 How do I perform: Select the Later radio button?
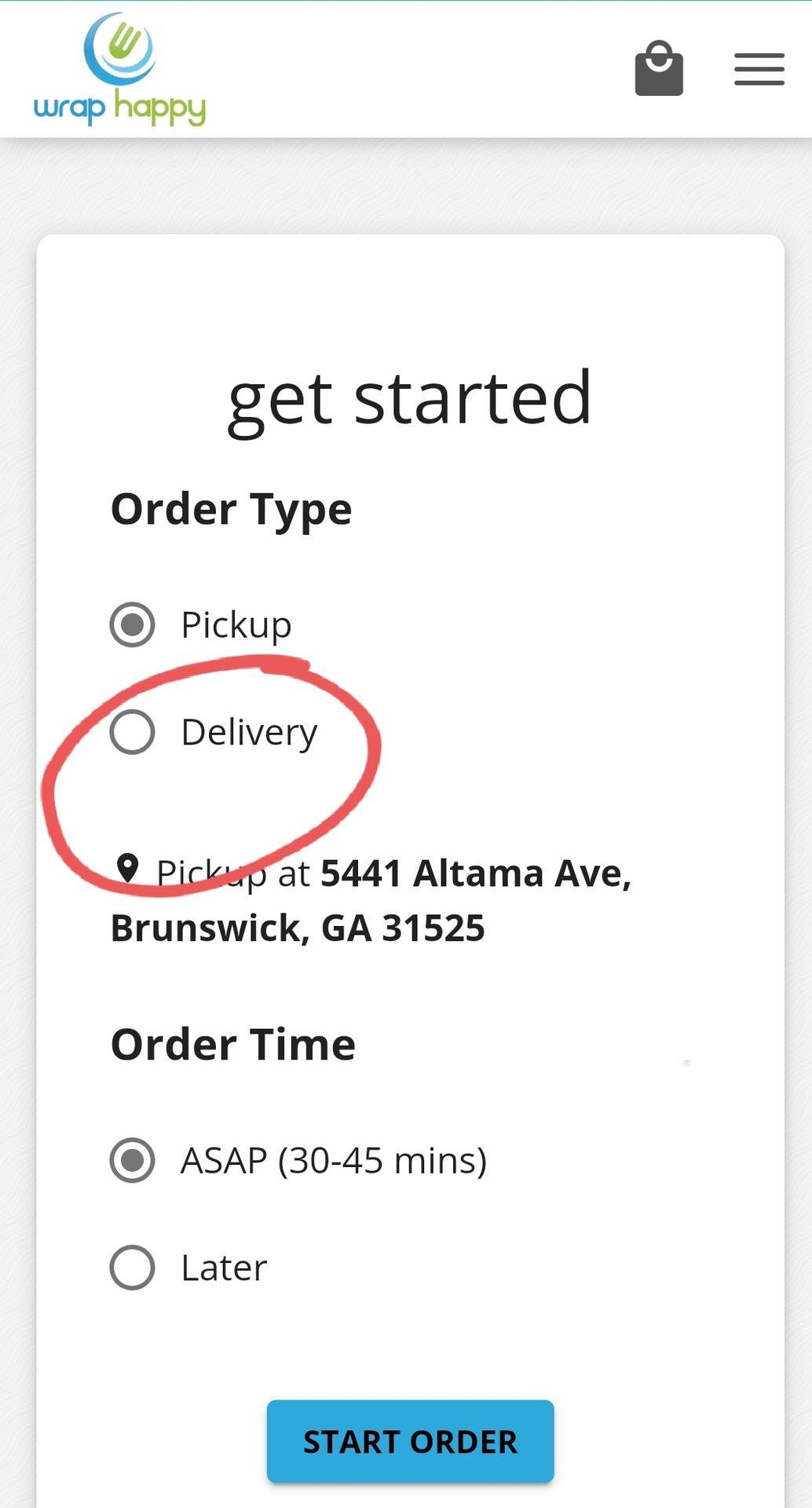point(132,1267)
